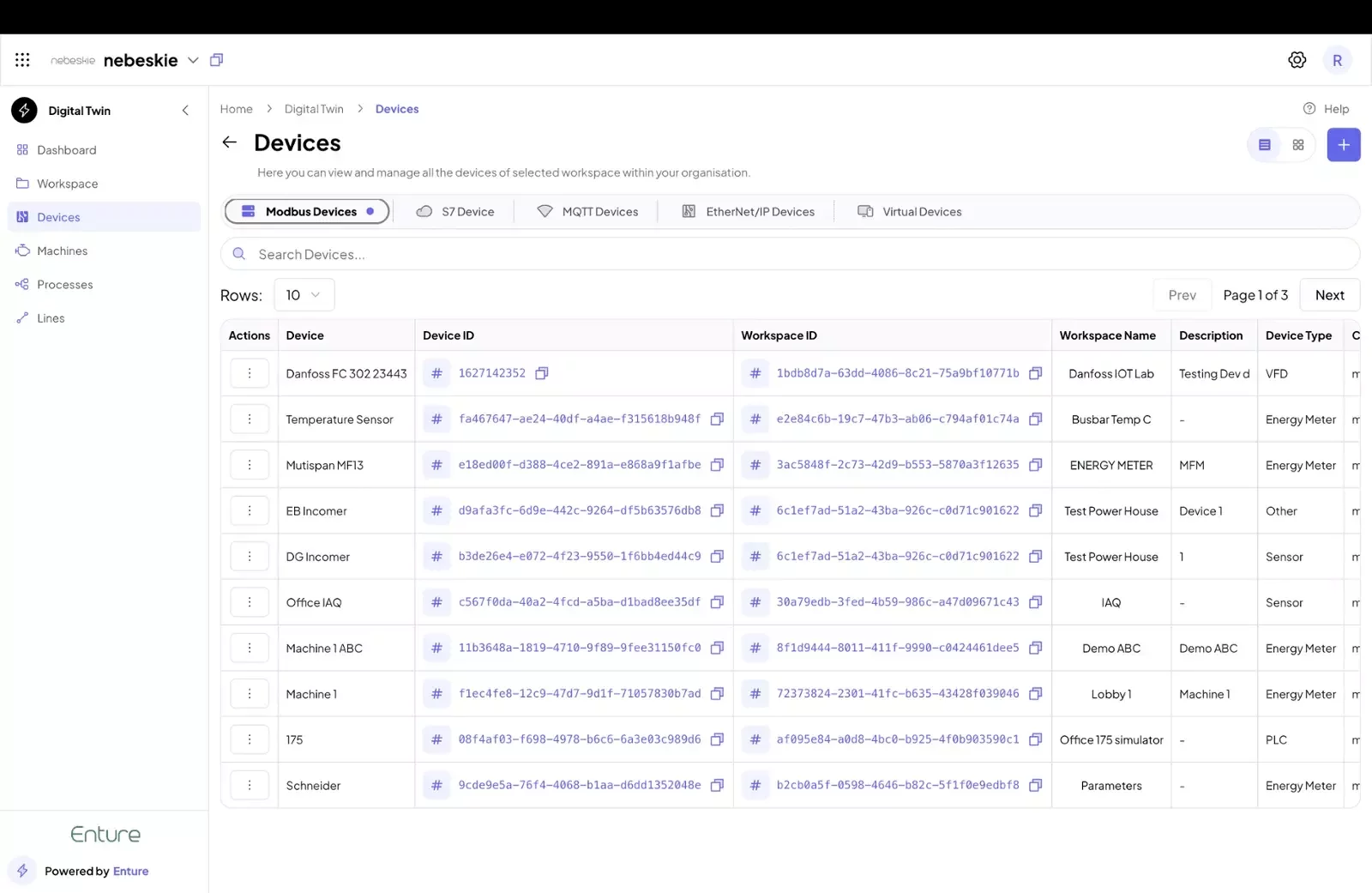Collapse the Digital Twin sidebar
This screenshot has width=1372, height=893.
185,111
